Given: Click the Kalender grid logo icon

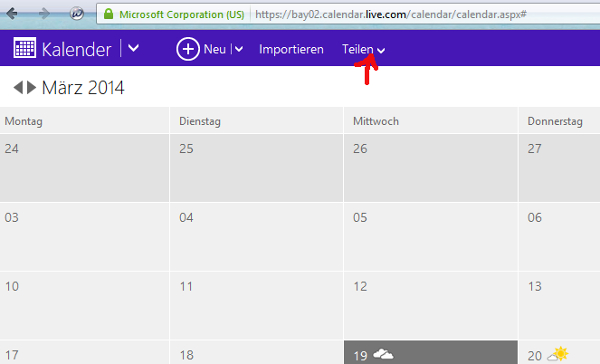Looking at the screenshot, I should 25,48.
